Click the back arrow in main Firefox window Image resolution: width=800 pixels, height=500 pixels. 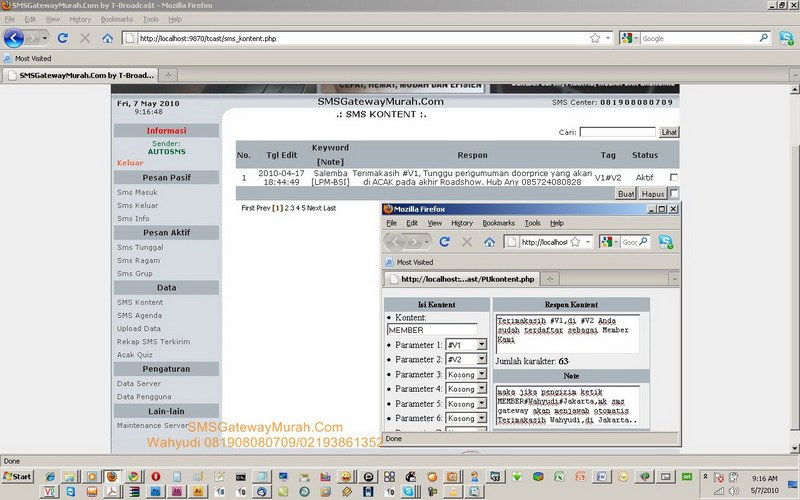[x=13, y=38]
